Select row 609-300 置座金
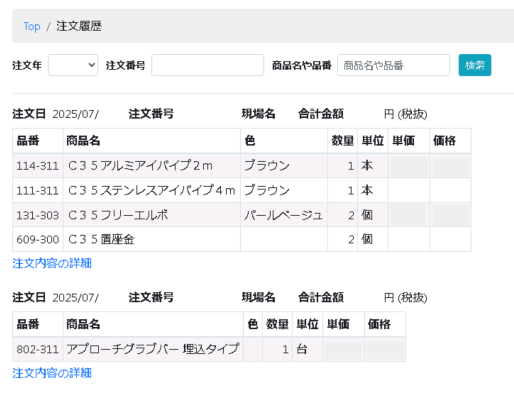 point(242,239)
